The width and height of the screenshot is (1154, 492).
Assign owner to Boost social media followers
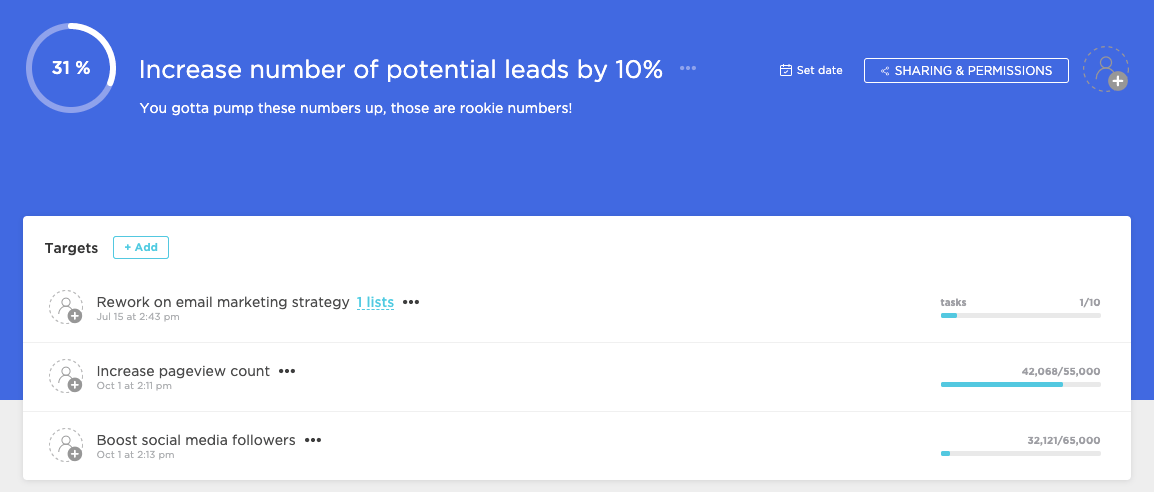pos(66,446)
